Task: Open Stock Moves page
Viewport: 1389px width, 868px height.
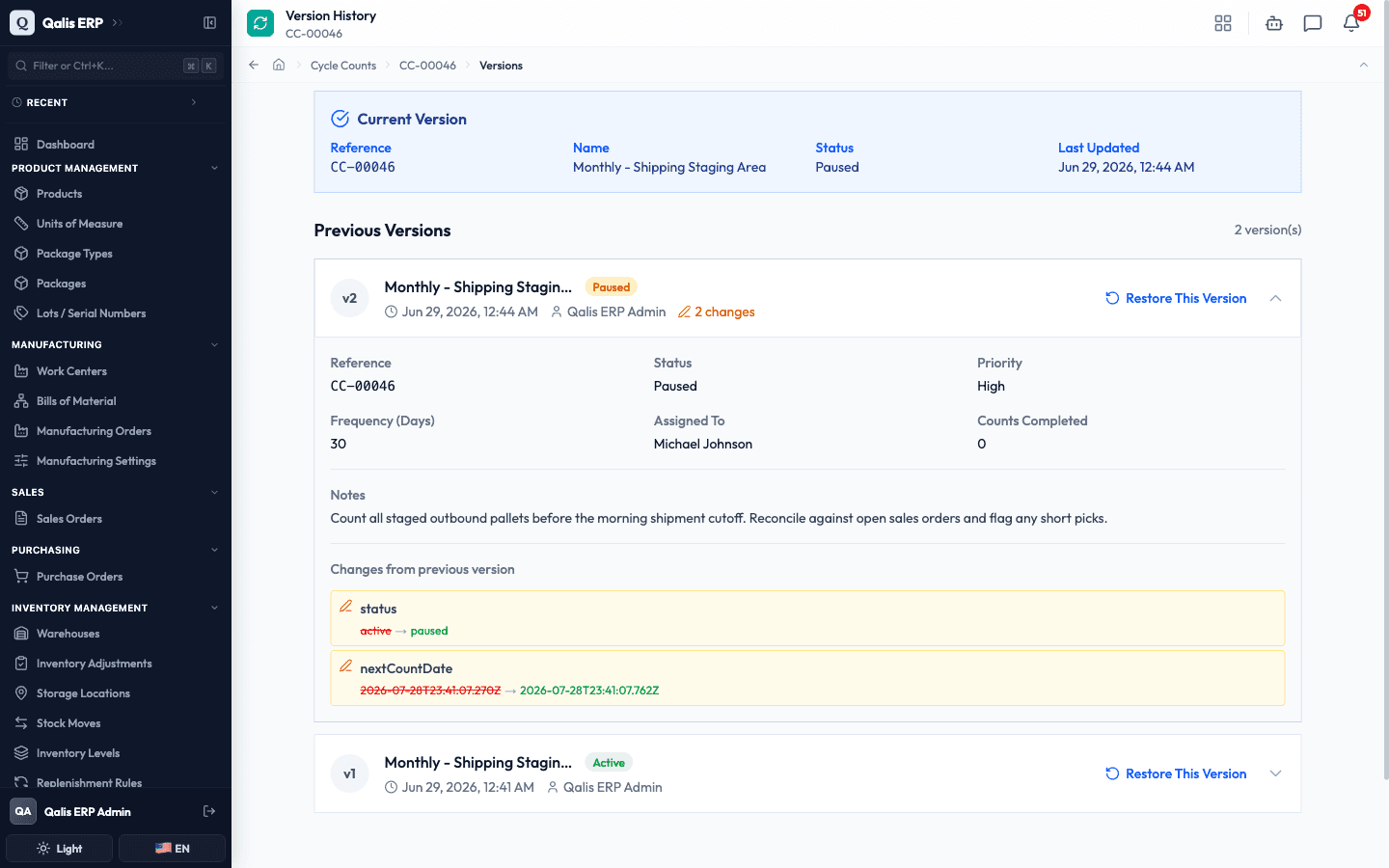Action: [116, 723]
